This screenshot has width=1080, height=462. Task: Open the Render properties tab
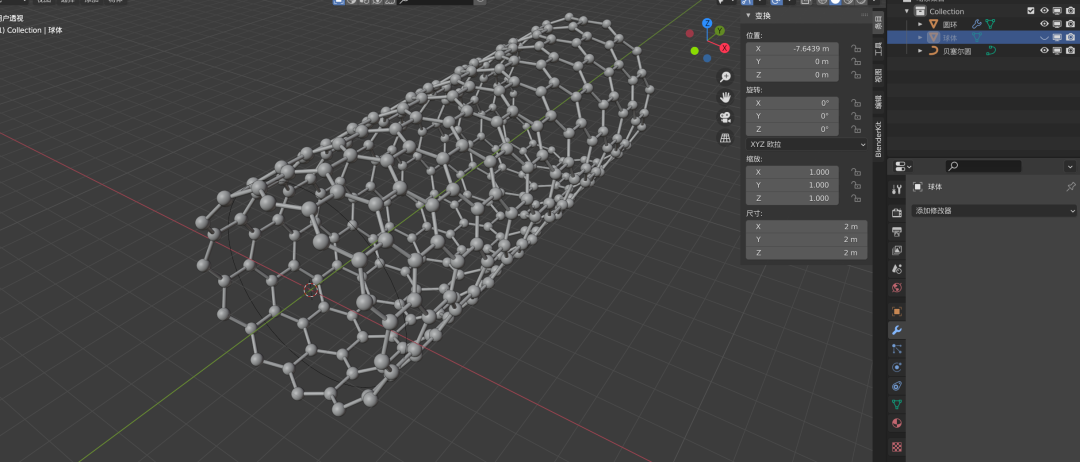tap(896, 213)
